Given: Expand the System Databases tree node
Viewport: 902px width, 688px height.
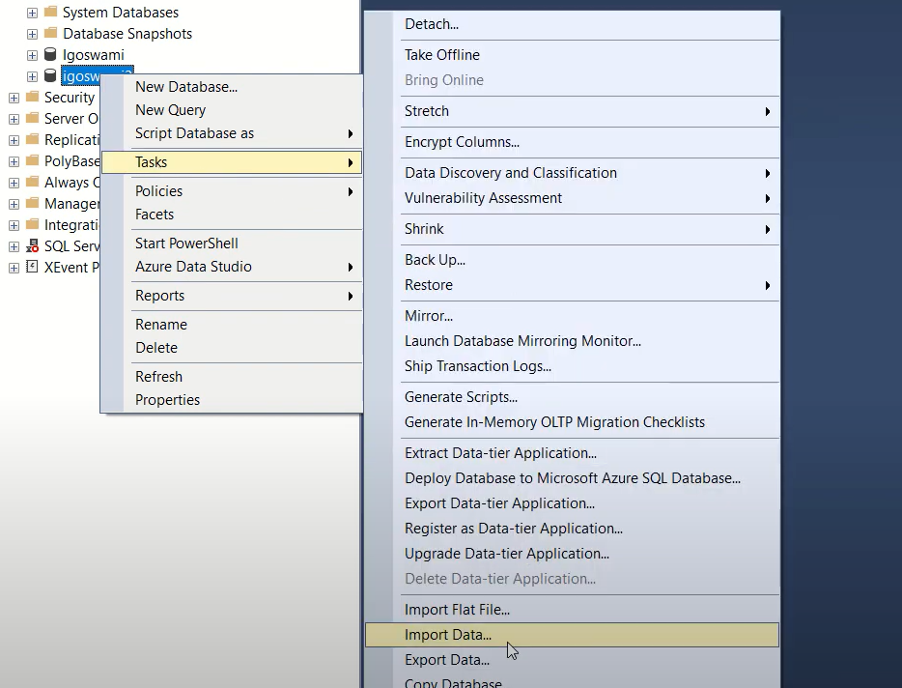Looking at the screenshot, I should pyautogui.click(x=32, y=13).
